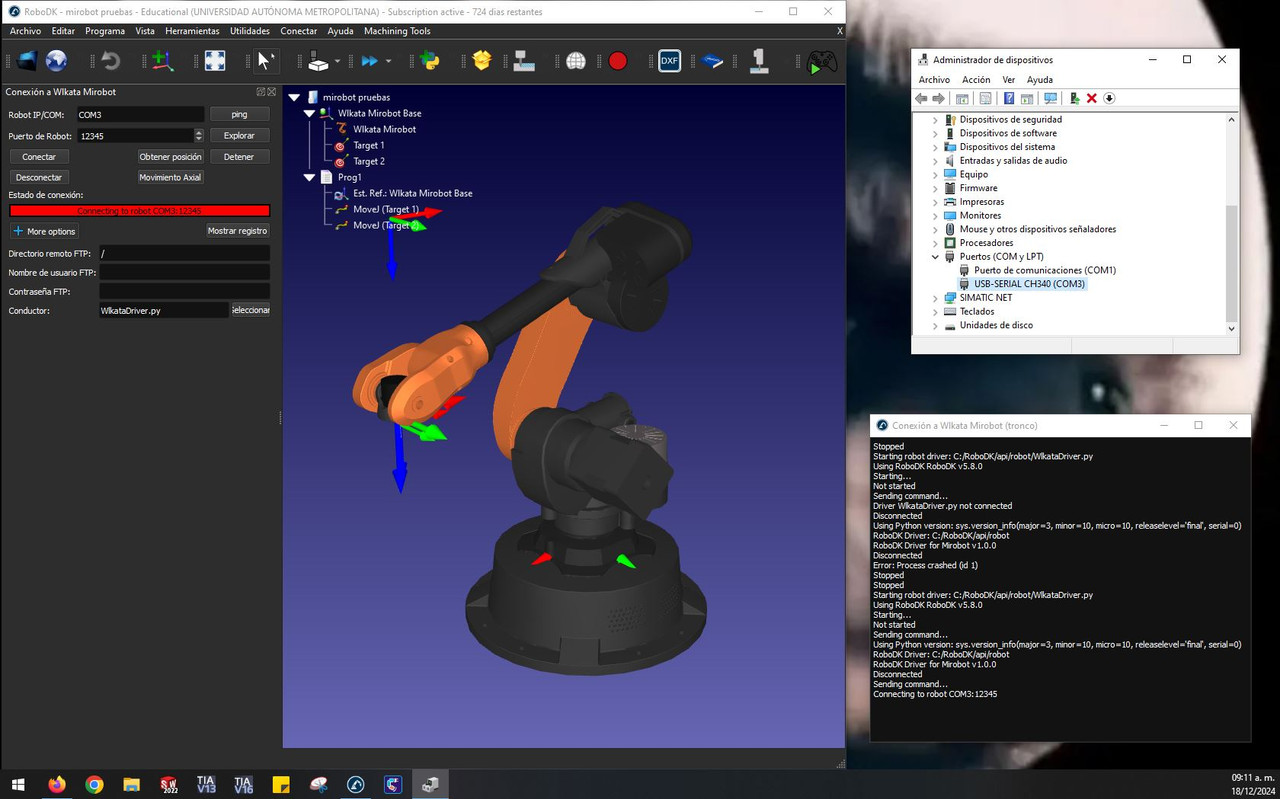Viewport: 1280px width, 799px height.
Task: Click the Detener button
Action: [239, 157]
